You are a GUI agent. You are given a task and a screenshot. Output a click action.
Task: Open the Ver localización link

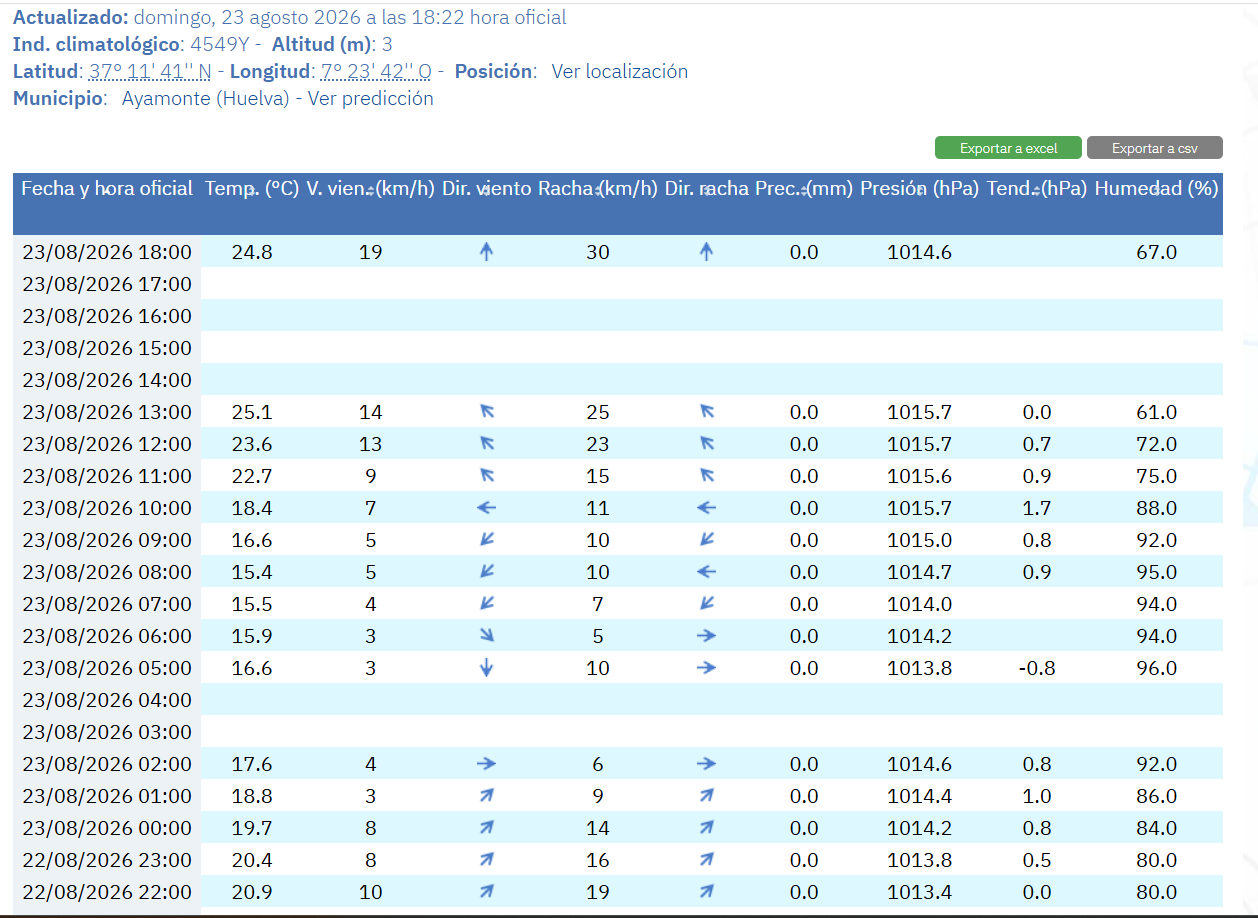point(620,71)
